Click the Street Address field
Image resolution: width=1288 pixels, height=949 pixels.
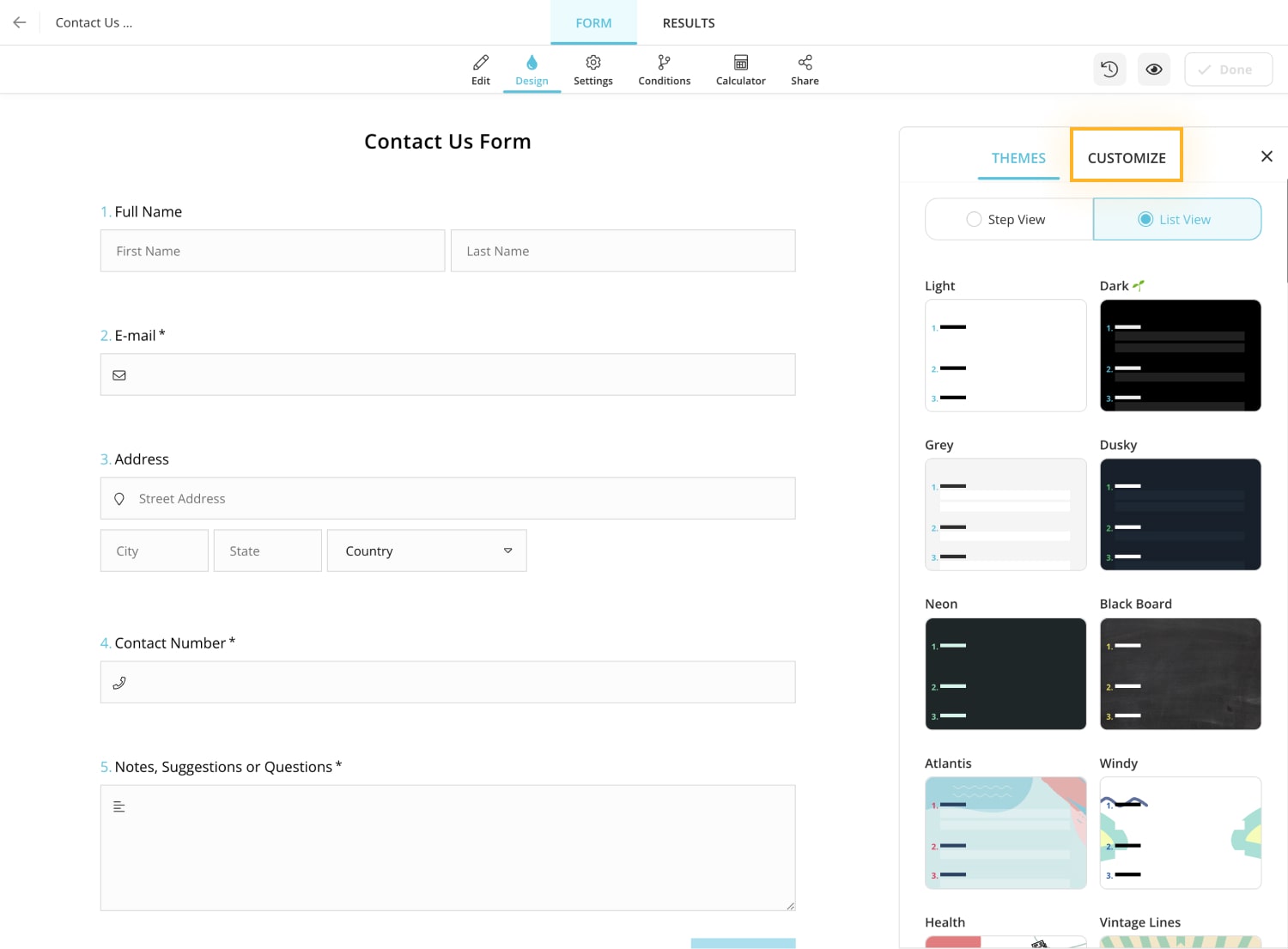(x=448, y=498)
